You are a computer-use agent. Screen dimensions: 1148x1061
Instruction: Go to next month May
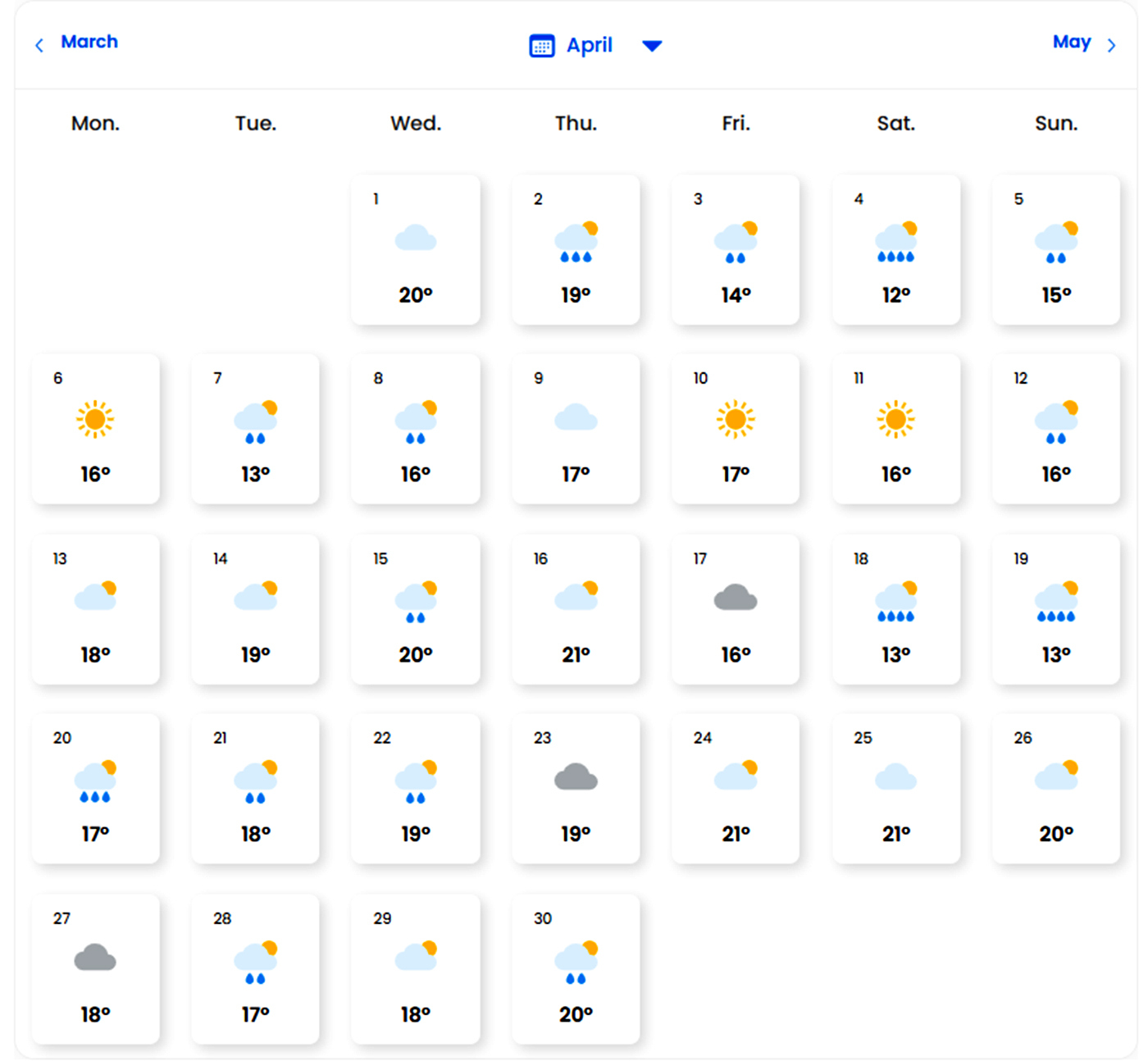pyautogui.click(x=1071, y=42)
